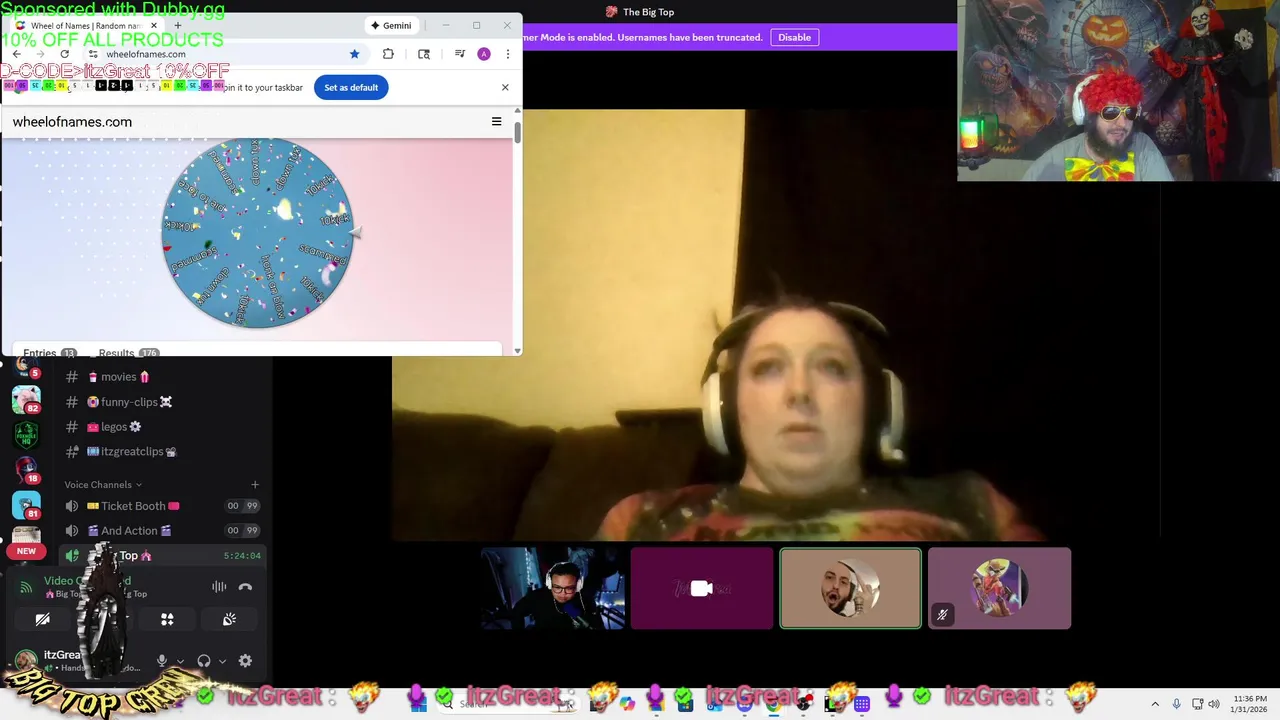Viewport: 1280px width, 720px height.
Task: Spin the wheel of names
Action: (258, 233)
